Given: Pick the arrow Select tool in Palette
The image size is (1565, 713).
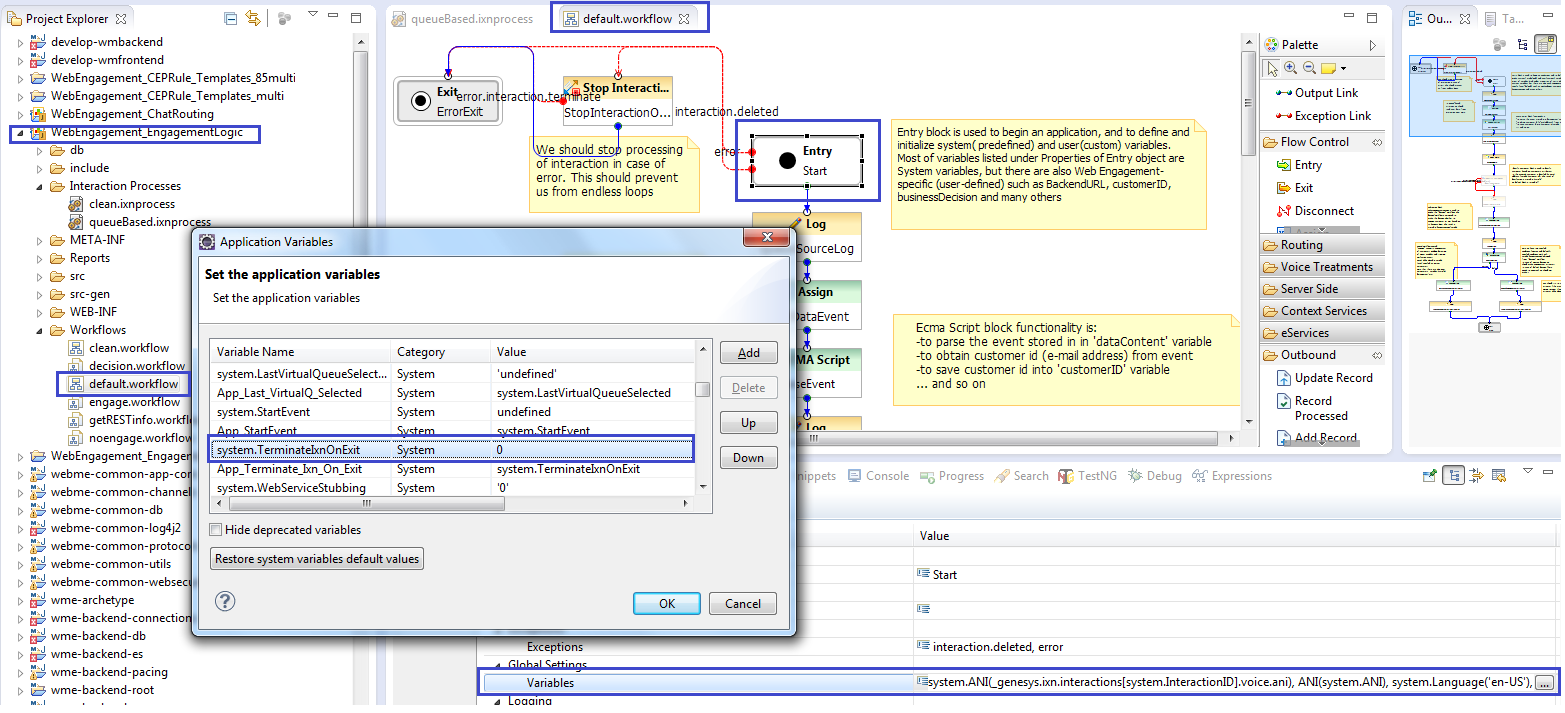Looking at the screenshot, I should click(x=1272, y=68).
